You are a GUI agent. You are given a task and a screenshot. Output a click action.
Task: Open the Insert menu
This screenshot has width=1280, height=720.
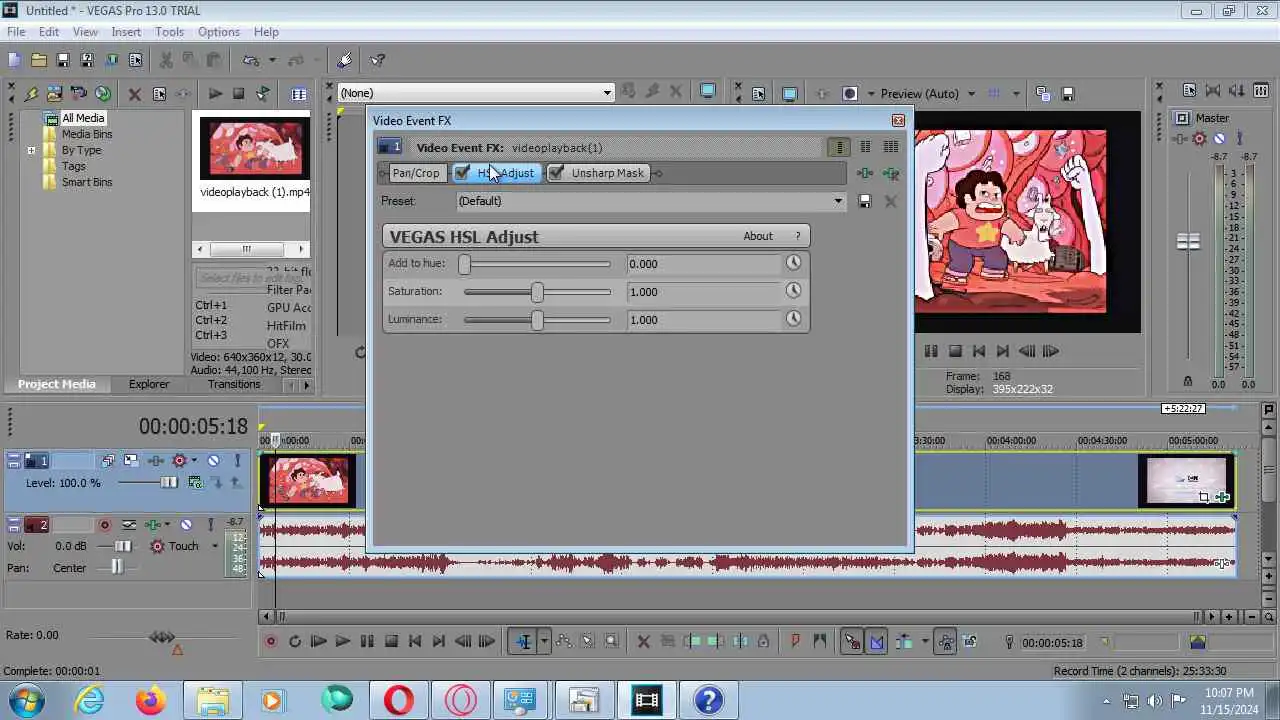coord(126,32)
